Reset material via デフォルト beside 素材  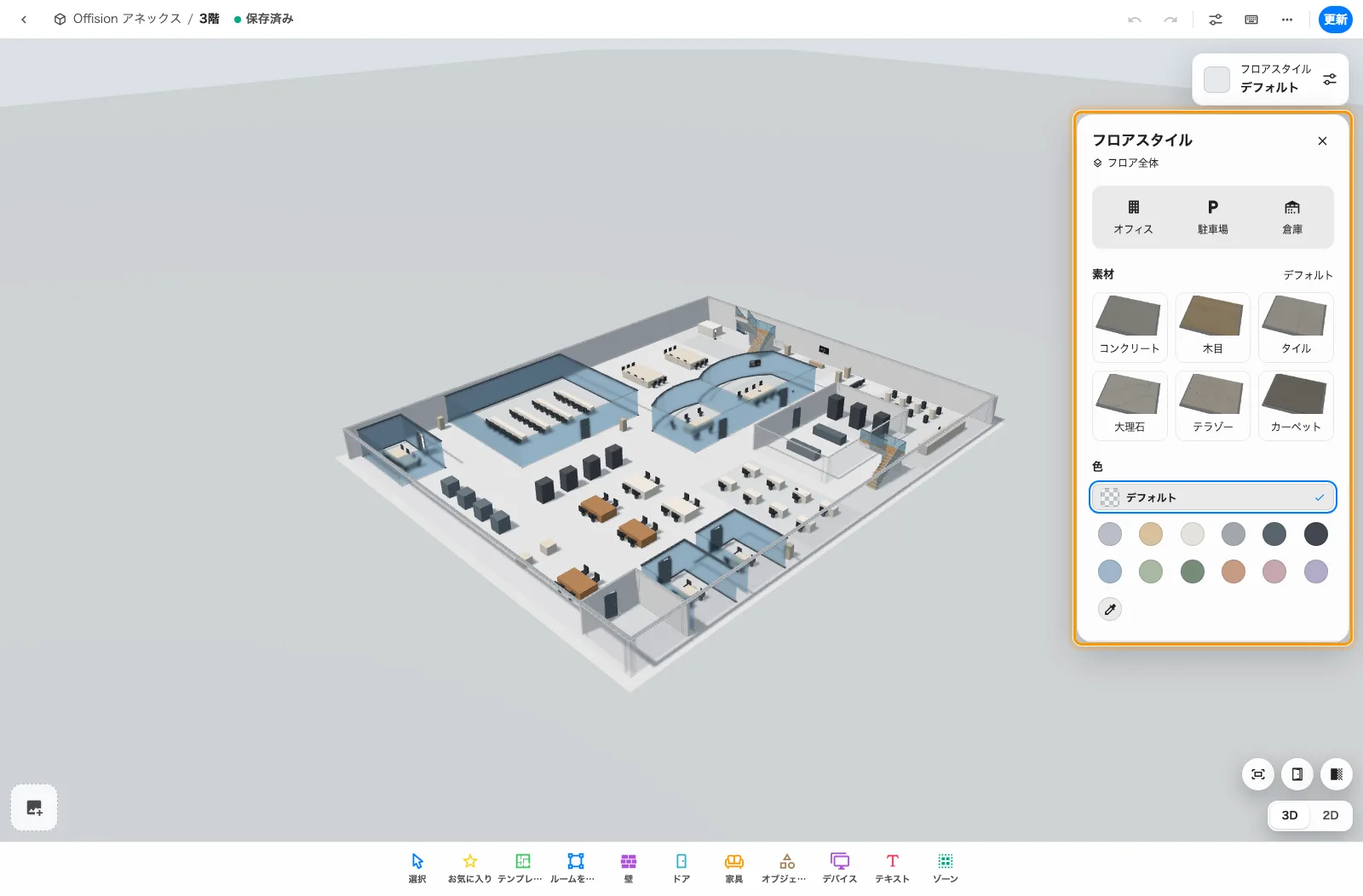1308,275
